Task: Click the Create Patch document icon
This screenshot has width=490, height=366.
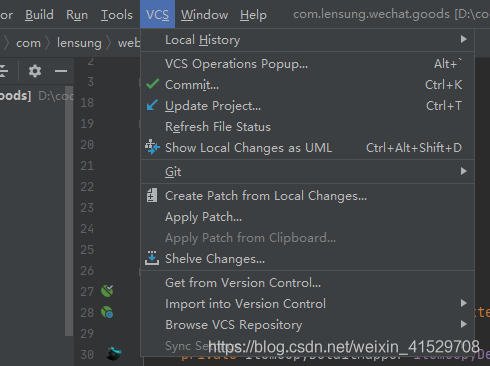Action: click(152, 195)
